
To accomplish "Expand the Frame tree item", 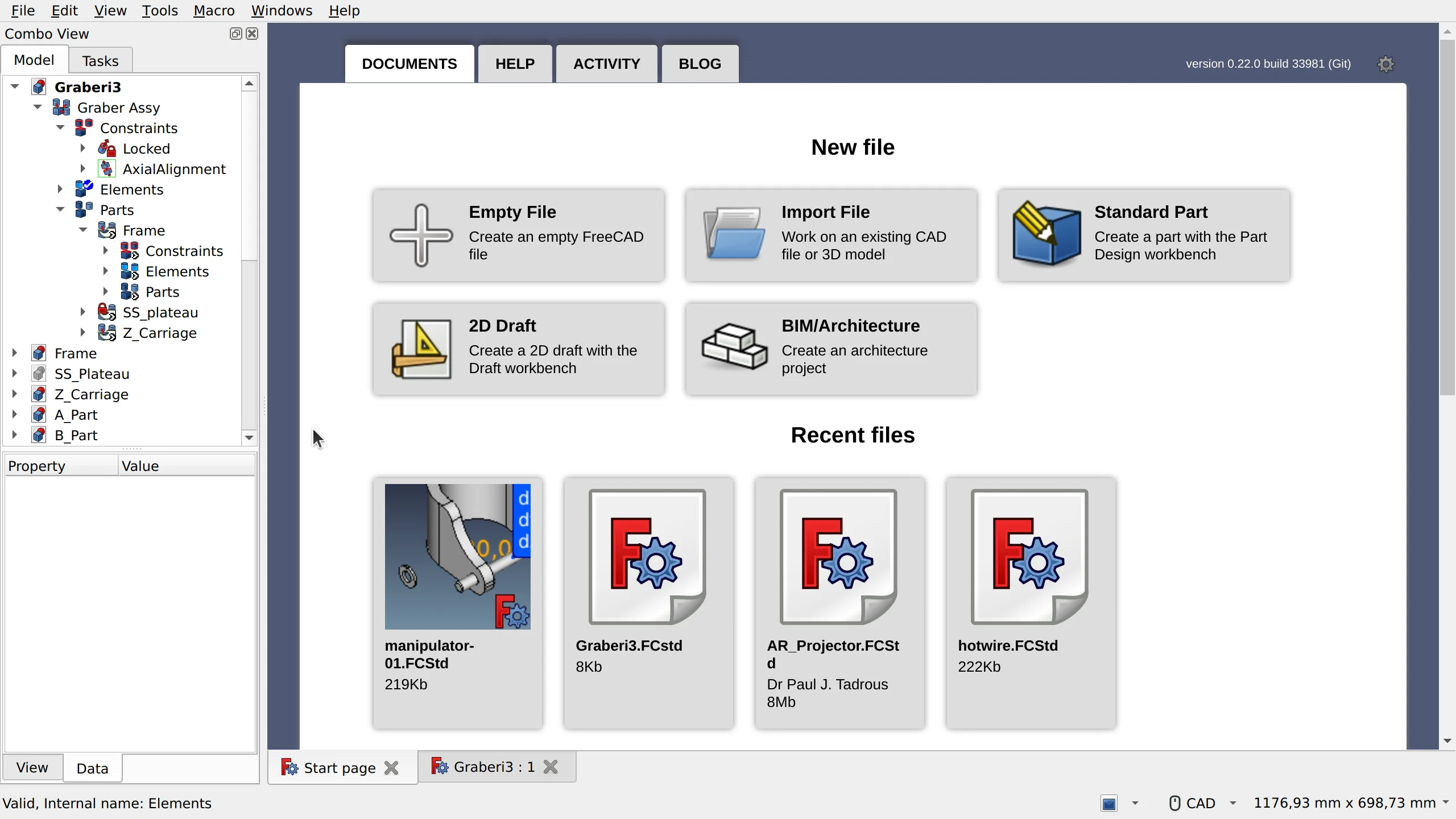I will pos(14,353).
